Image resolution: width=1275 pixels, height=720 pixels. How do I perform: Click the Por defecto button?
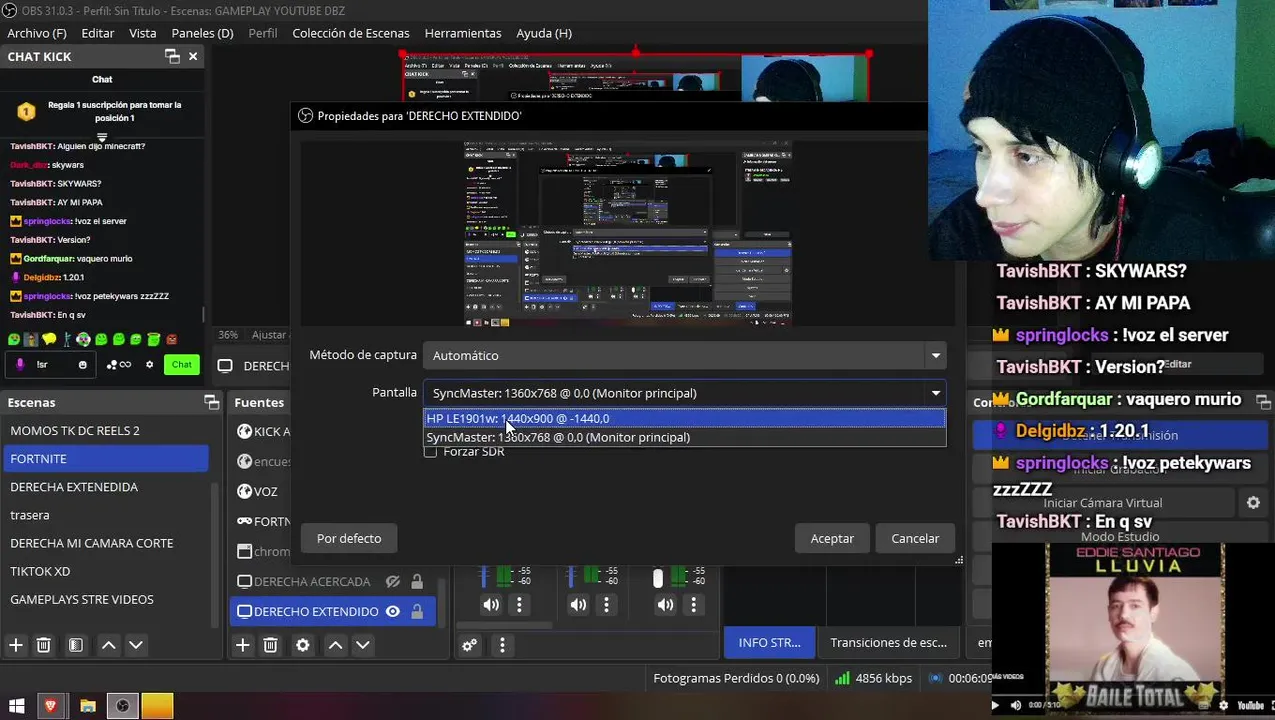coord(349,538)
